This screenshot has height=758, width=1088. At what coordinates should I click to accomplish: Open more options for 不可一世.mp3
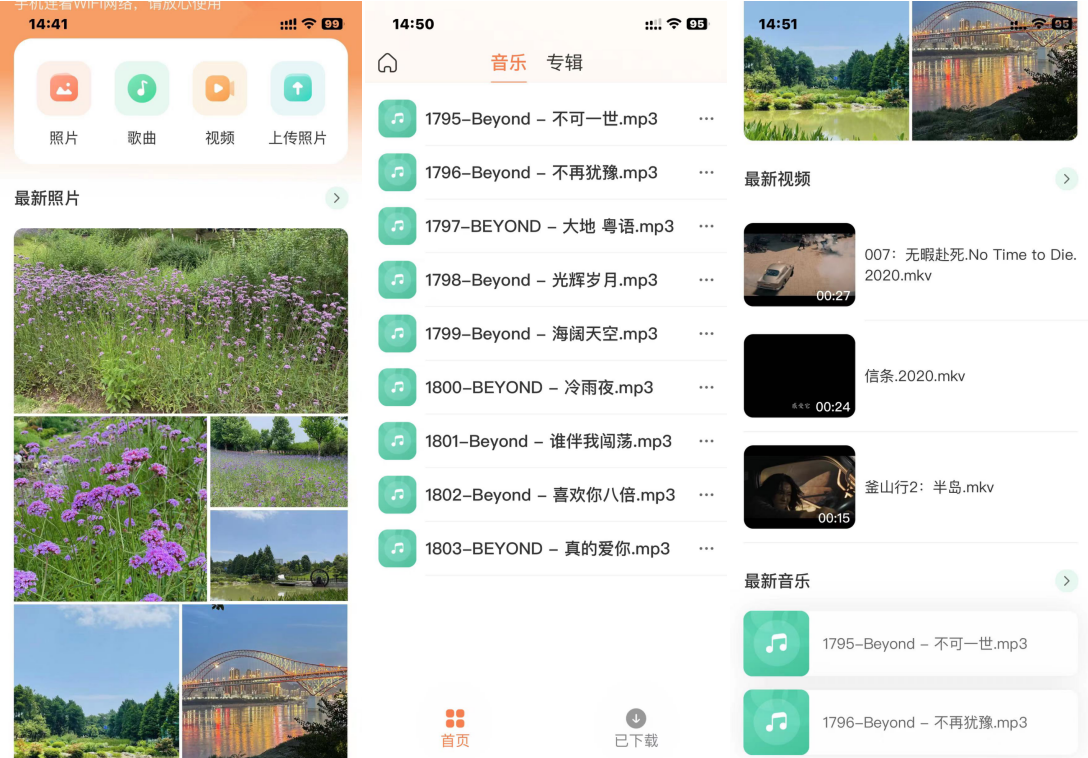tap(706, 119)
